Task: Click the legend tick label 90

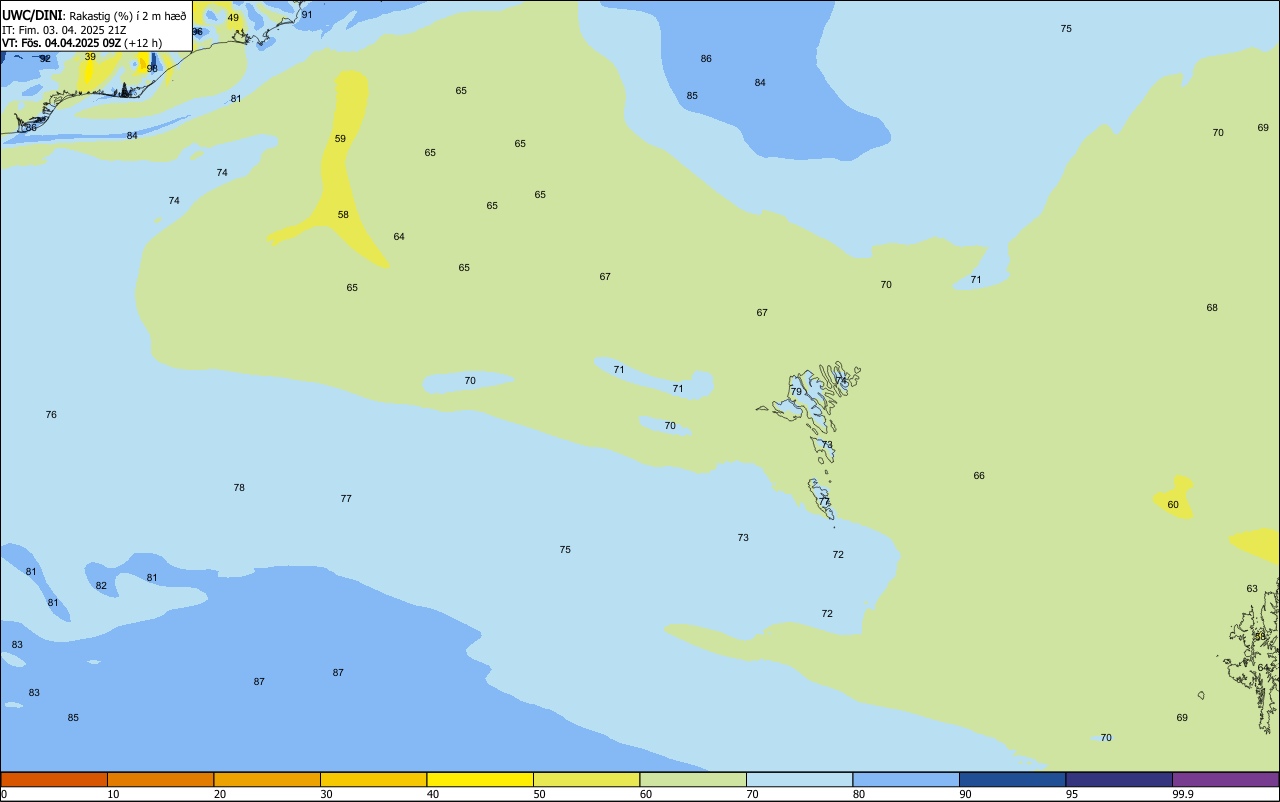Action: coord(966,794)
